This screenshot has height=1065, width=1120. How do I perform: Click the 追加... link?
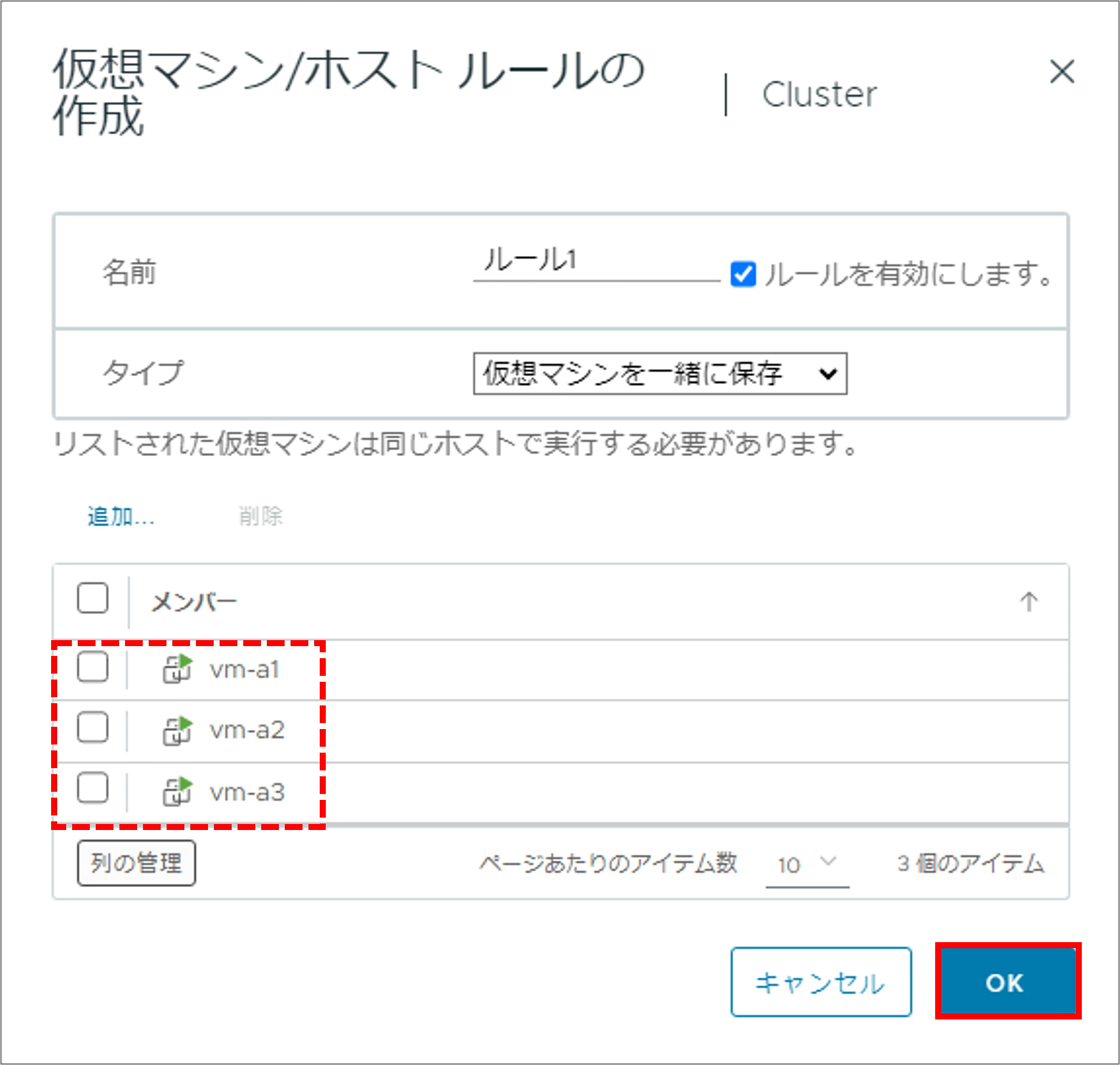click(121, 516)
